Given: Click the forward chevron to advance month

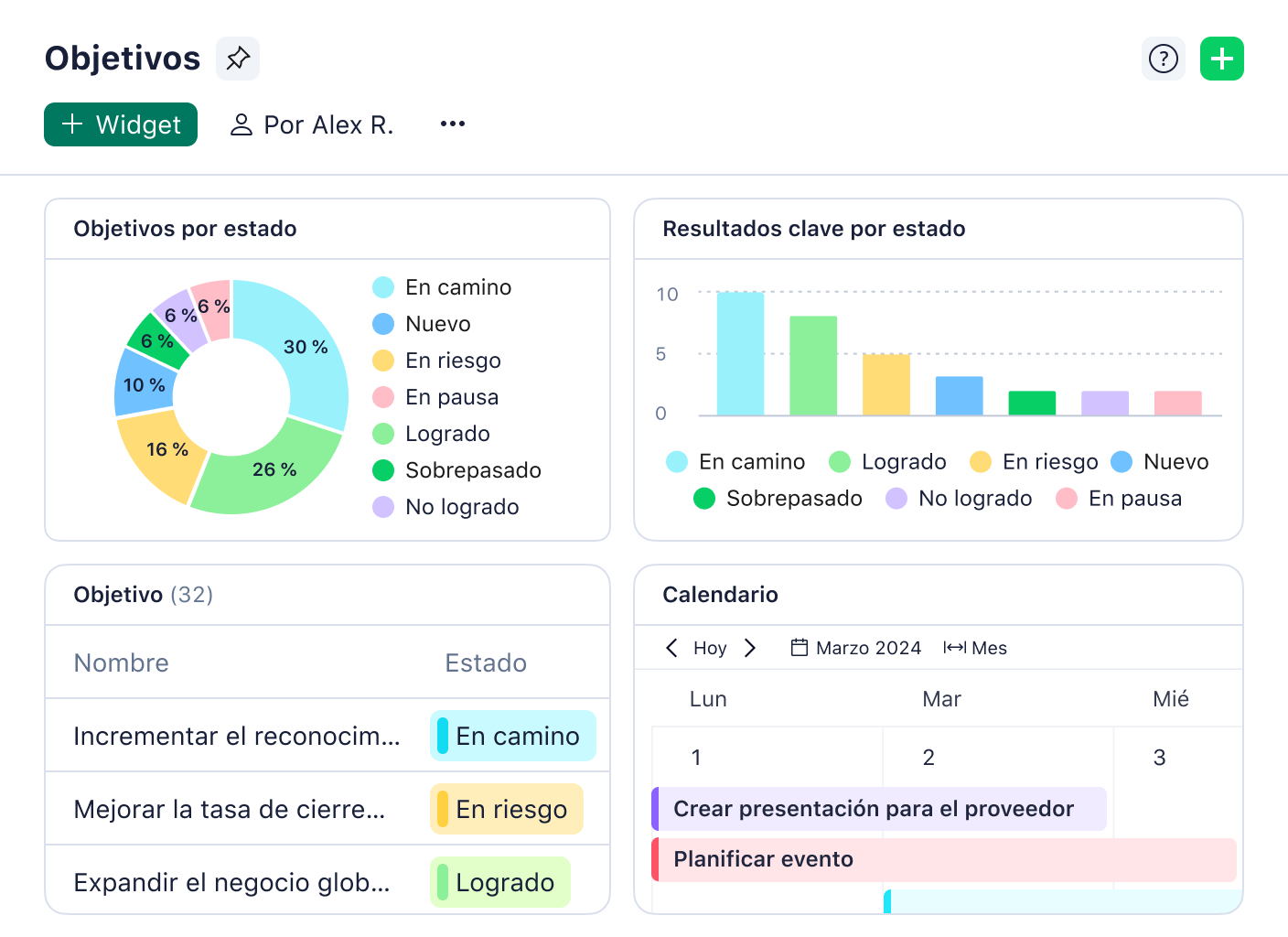Looking at the screenshot, I should 750,648.
